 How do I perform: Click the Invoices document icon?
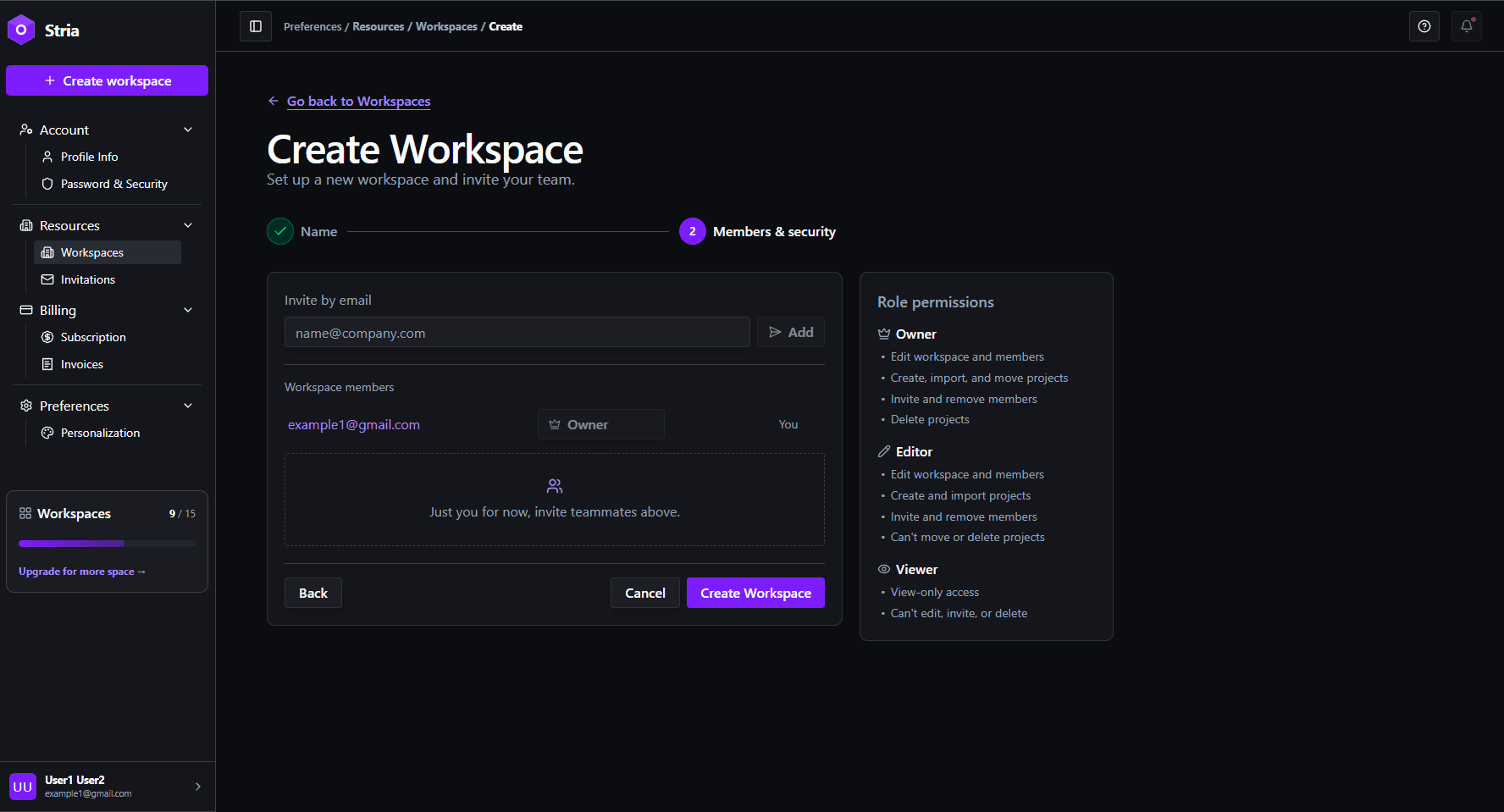click(47, 364)
